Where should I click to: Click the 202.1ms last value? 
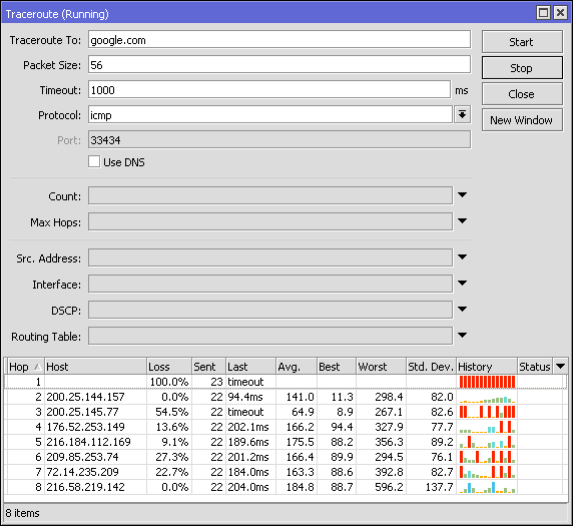[248, 427]
